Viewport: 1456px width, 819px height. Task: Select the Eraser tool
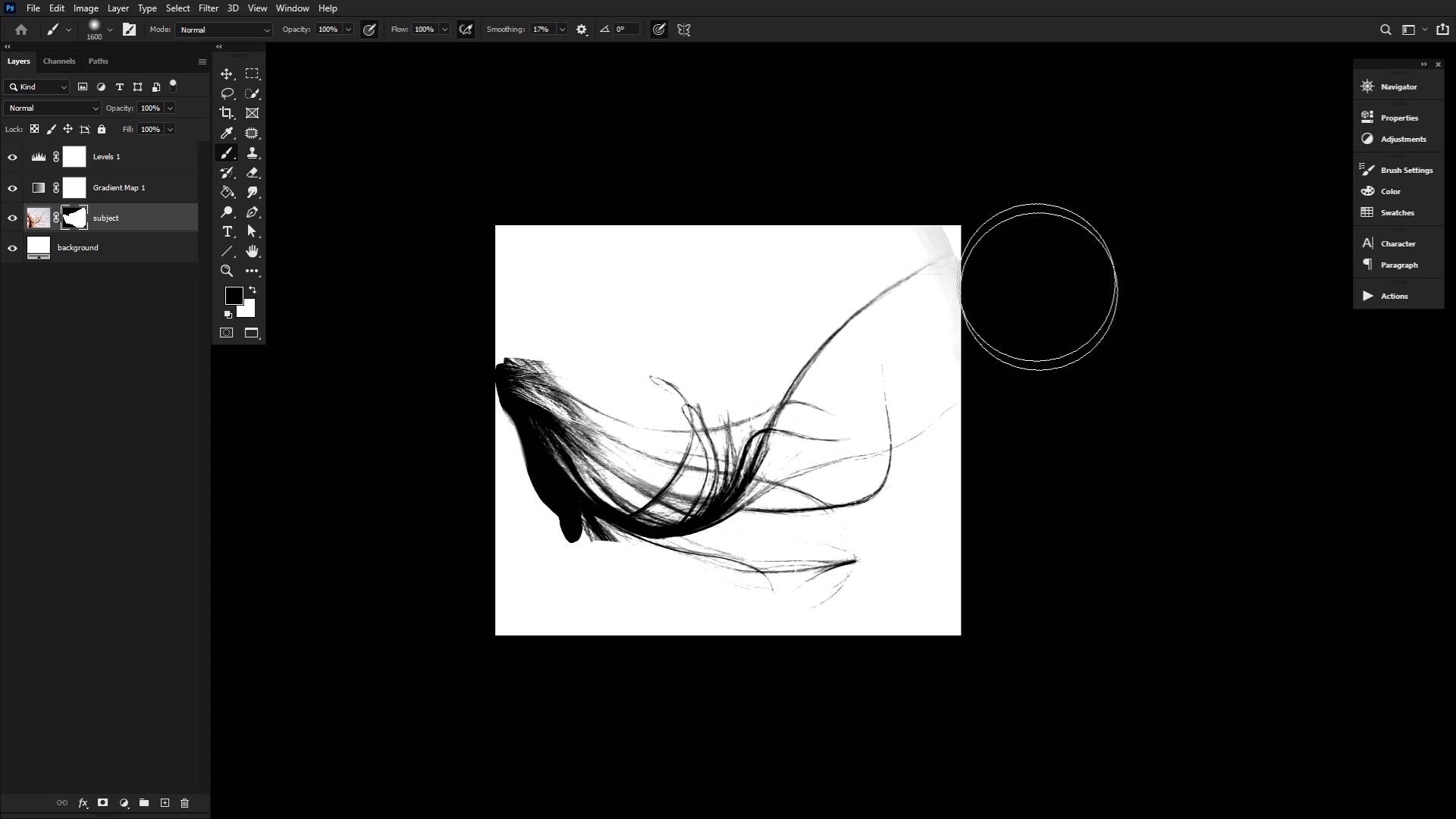(253, 172)
